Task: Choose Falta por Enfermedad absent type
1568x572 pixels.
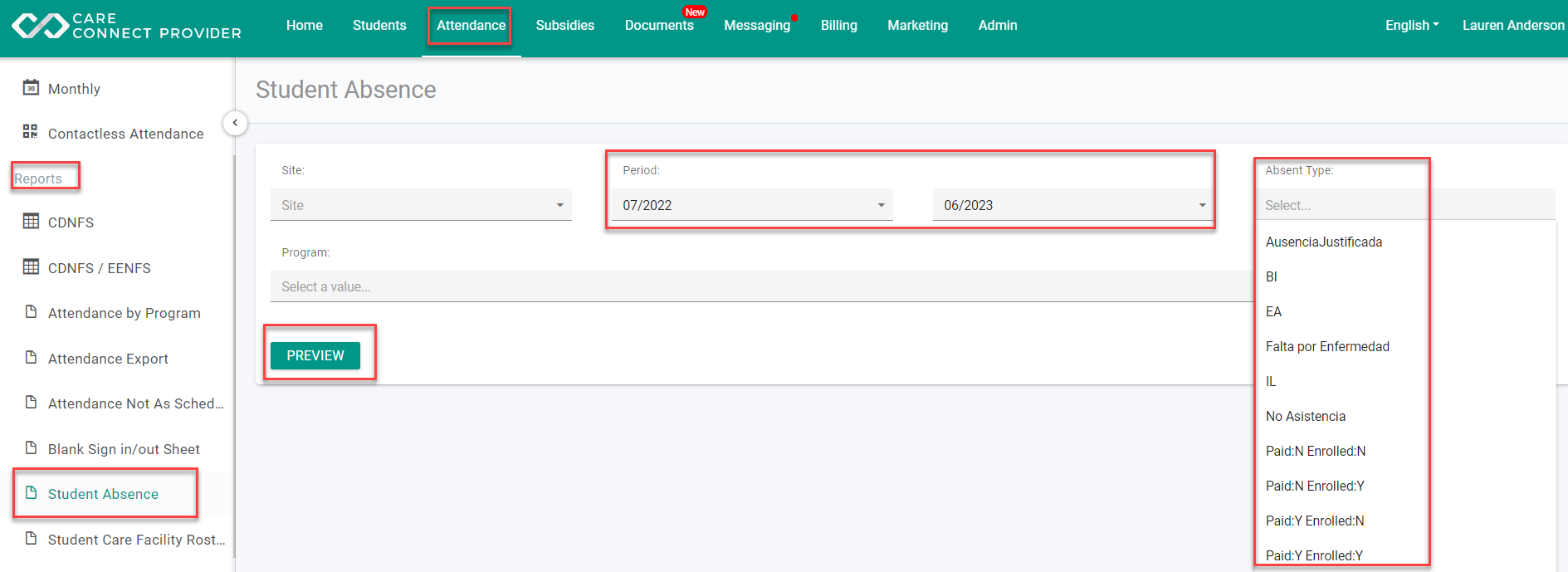Action: (x=1326, y=346)
